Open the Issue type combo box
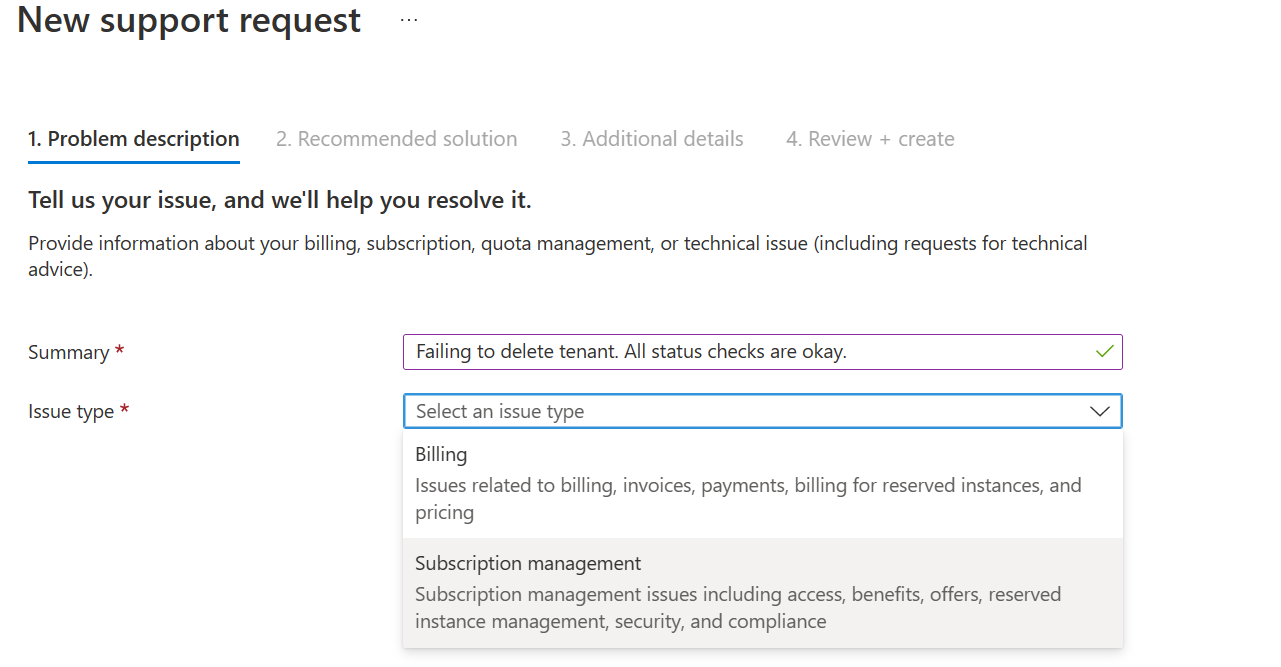The width and height of the screenshot is (1281, 667). 700,411
